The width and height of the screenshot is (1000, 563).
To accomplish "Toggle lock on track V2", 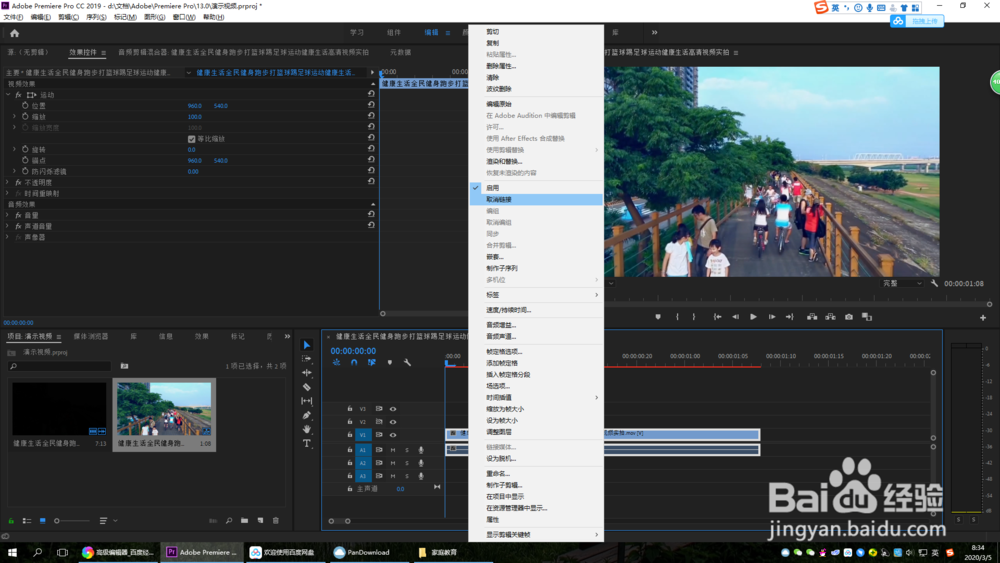I will (349, 421).
